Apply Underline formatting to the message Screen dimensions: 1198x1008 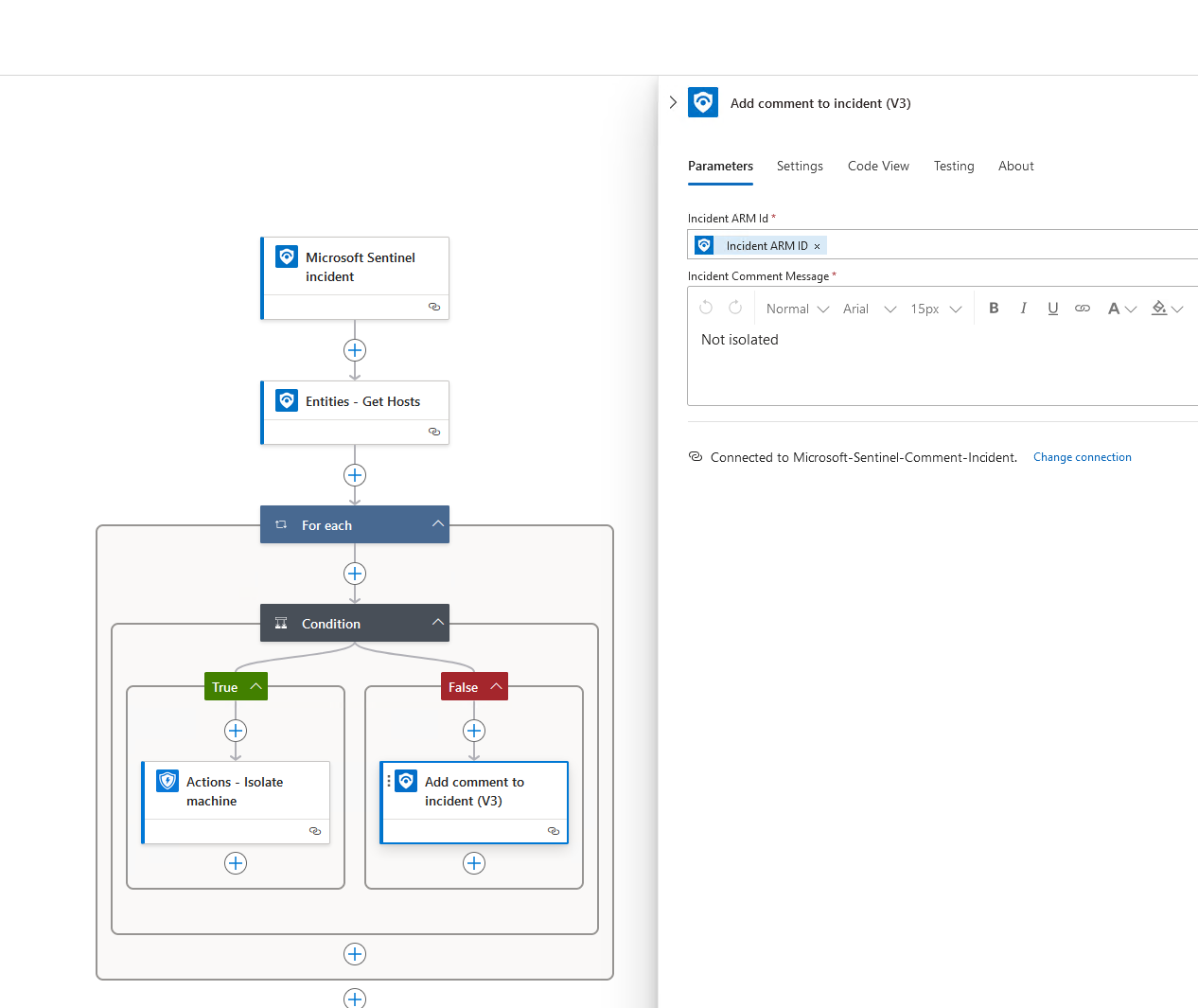tap(1052, 308)
